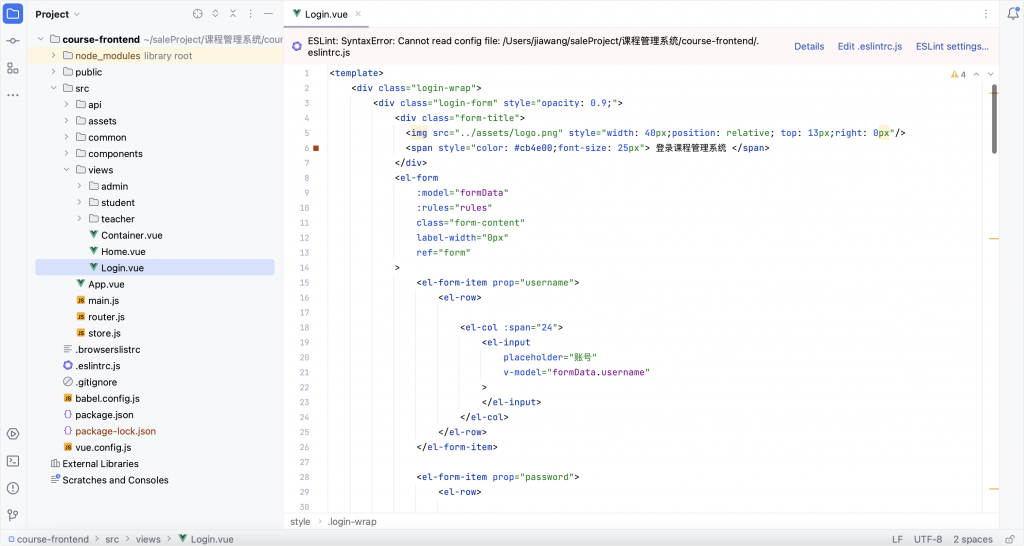Image resolution: width=1024 pixels, height=546 pixels.
Task: Click the Terminal tool window icon
Action: coord(13,461)
